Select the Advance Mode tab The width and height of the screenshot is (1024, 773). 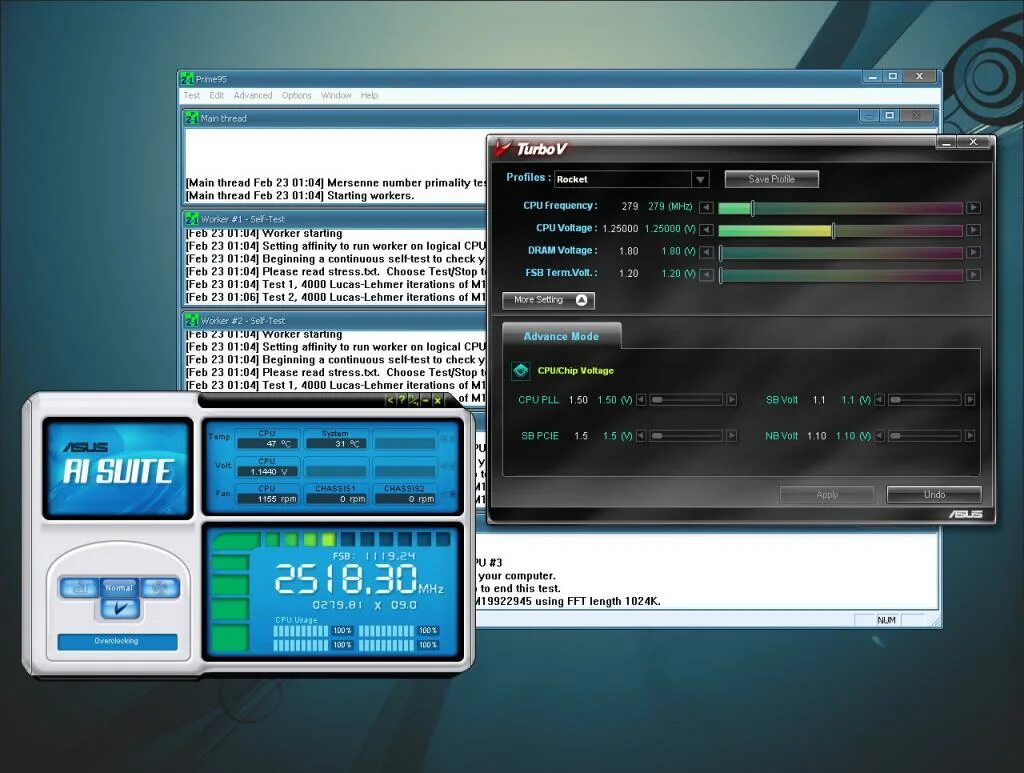click(561, 336)
